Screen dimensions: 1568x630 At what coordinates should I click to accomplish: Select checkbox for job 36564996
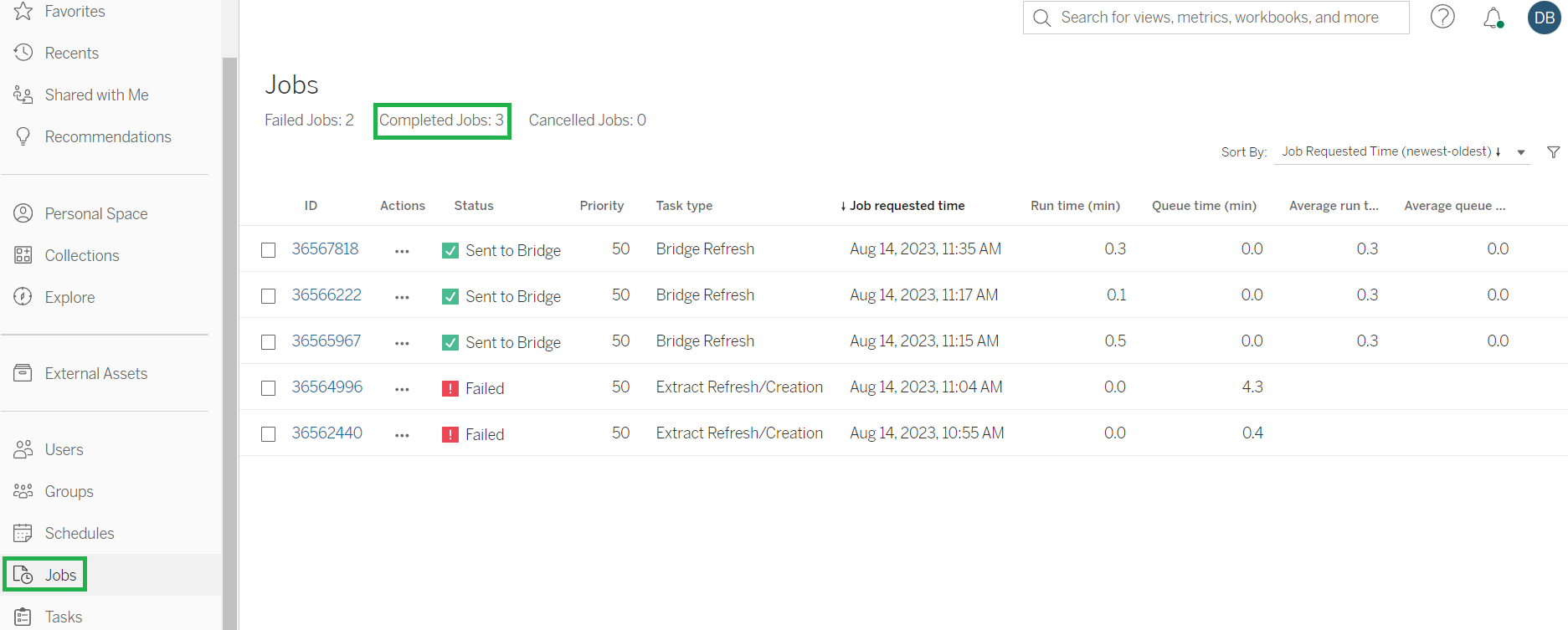pyautogui.click(x=268, y=388)
